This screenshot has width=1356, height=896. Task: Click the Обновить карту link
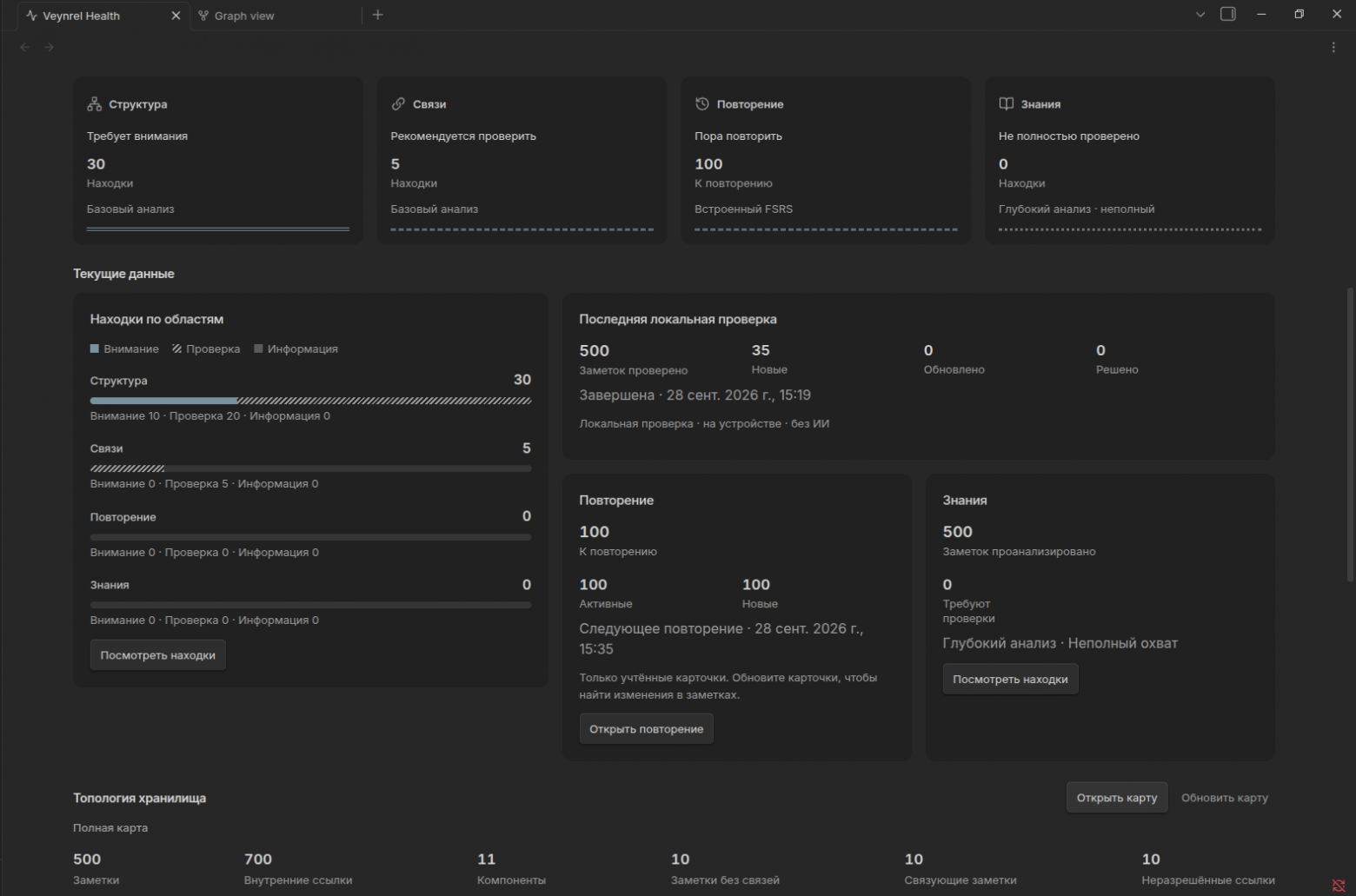click(x=1225, y=798)
